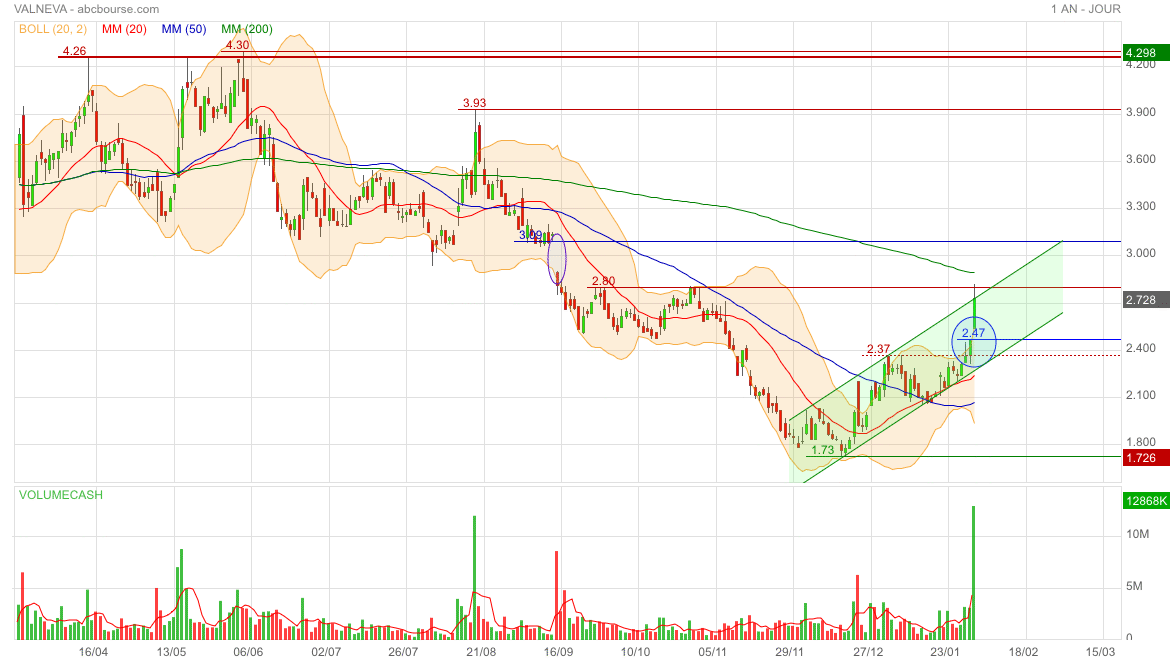
Task: Click the 1.800 price axis value
Action: [x=1141, y=442]
